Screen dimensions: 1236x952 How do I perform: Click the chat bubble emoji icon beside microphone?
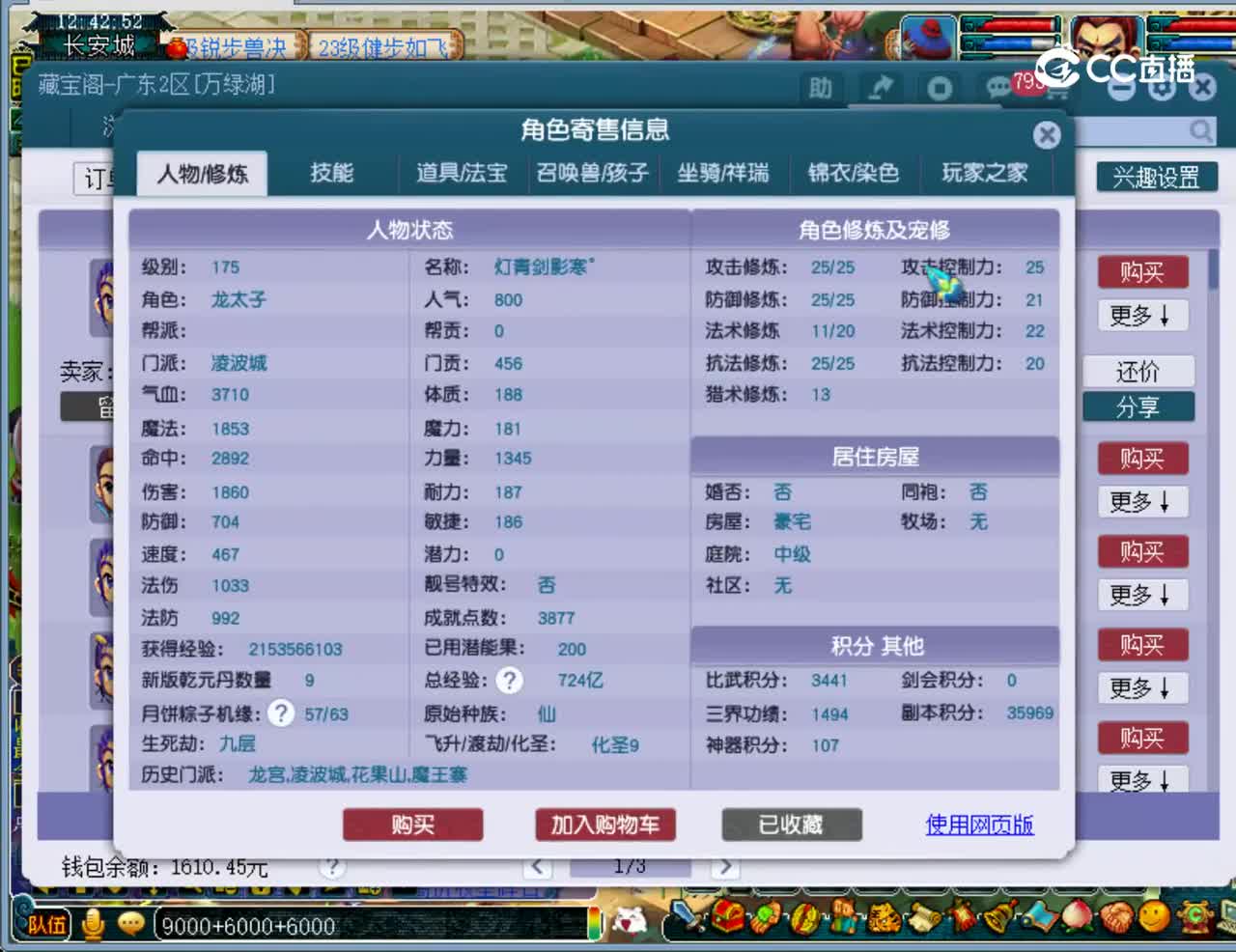130,924
